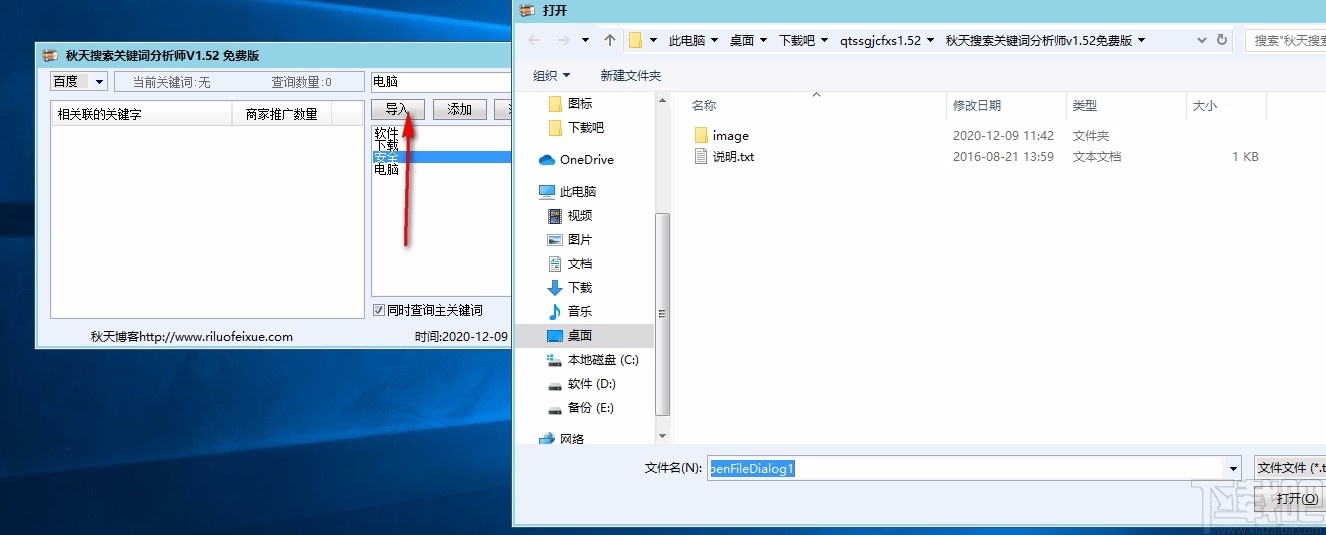Click the navigation pane scrollbar

coord(662,315)
